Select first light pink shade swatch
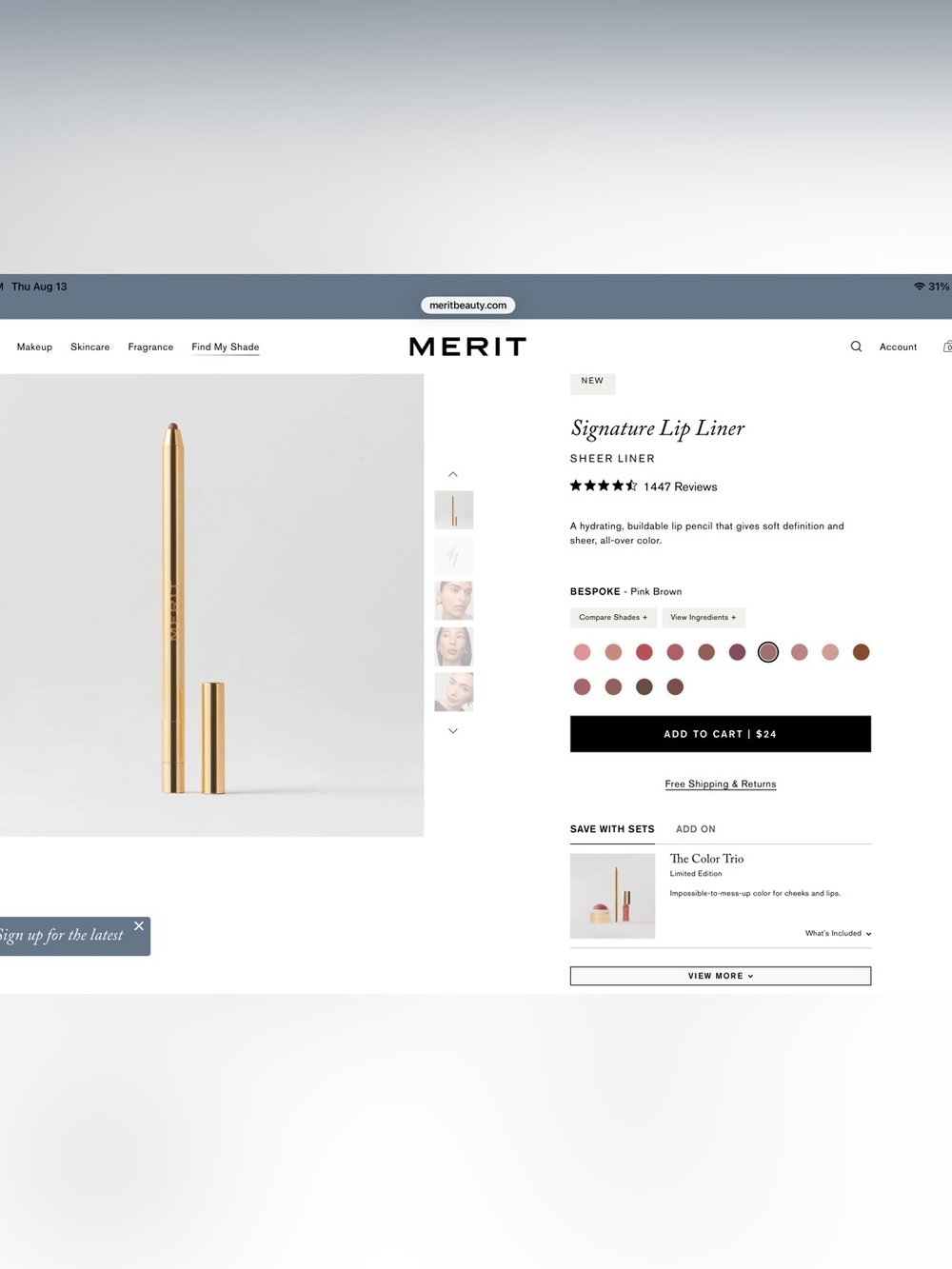The height and width of the screenshot is (1269, 952). click(583, 652)
